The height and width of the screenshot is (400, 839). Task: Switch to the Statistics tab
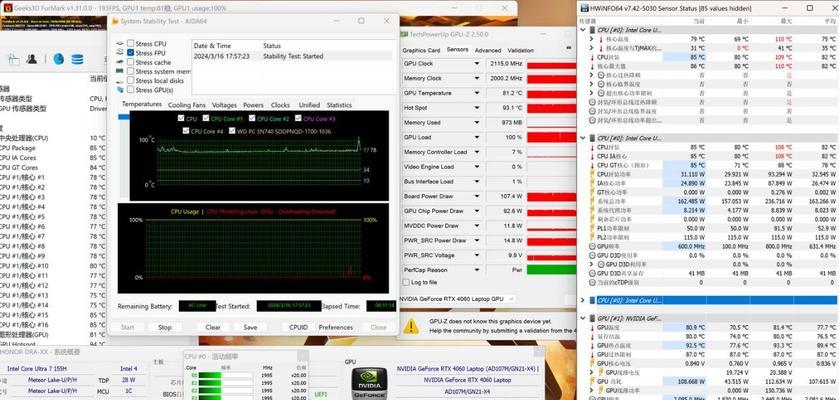(x=339, y=105)
